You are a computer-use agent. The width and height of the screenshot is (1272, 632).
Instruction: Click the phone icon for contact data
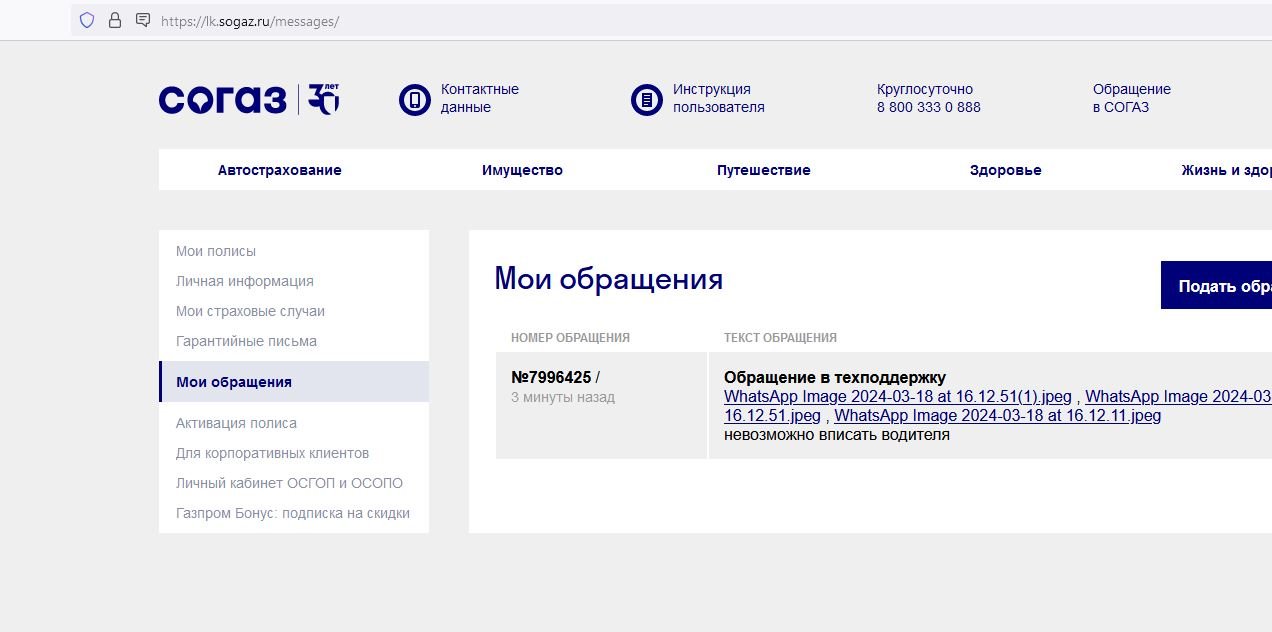414,99
